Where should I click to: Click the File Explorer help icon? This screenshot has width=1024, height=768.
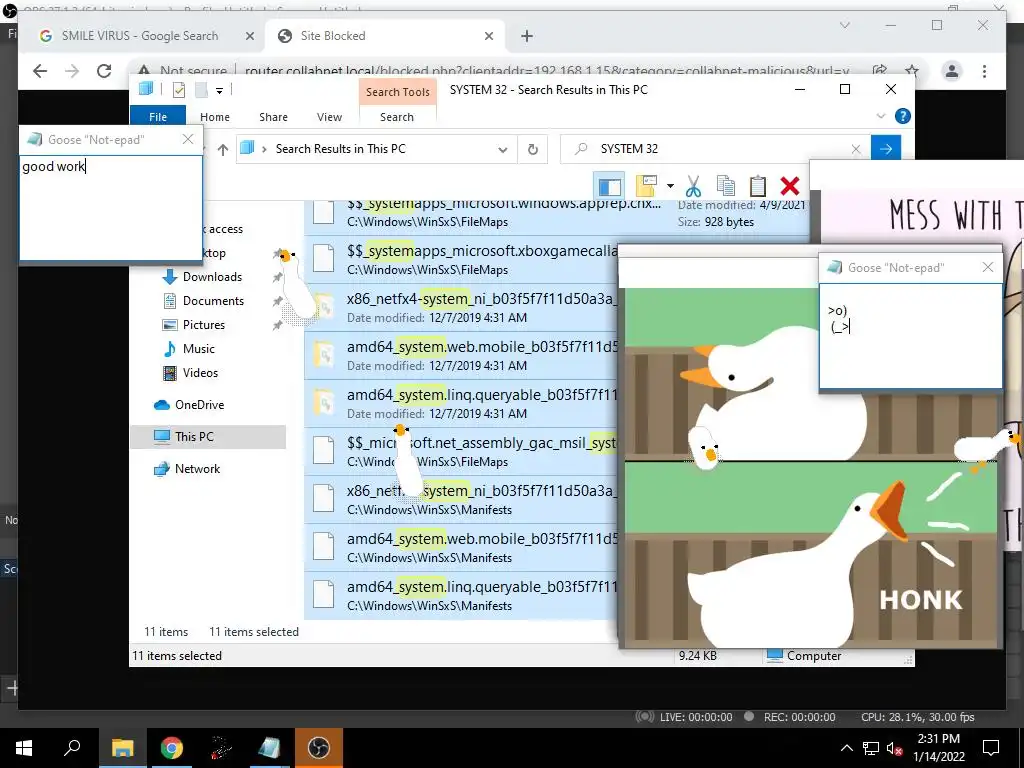[x=903, y=116]
